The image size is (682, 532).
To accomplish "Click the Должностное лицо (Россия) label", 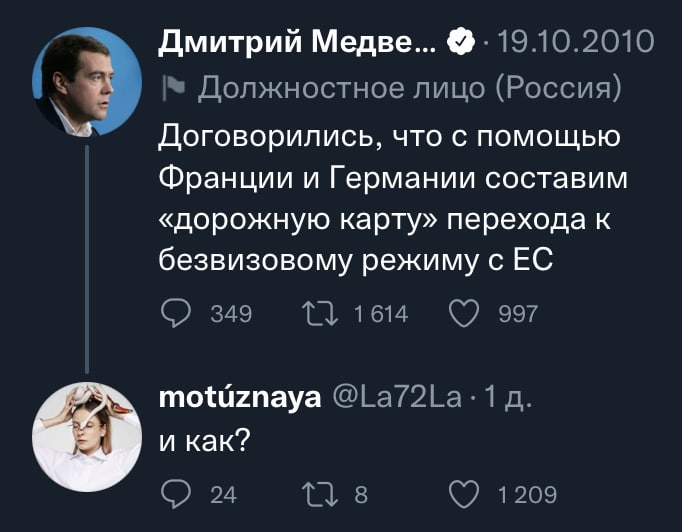I will click(x=409, y=89).
